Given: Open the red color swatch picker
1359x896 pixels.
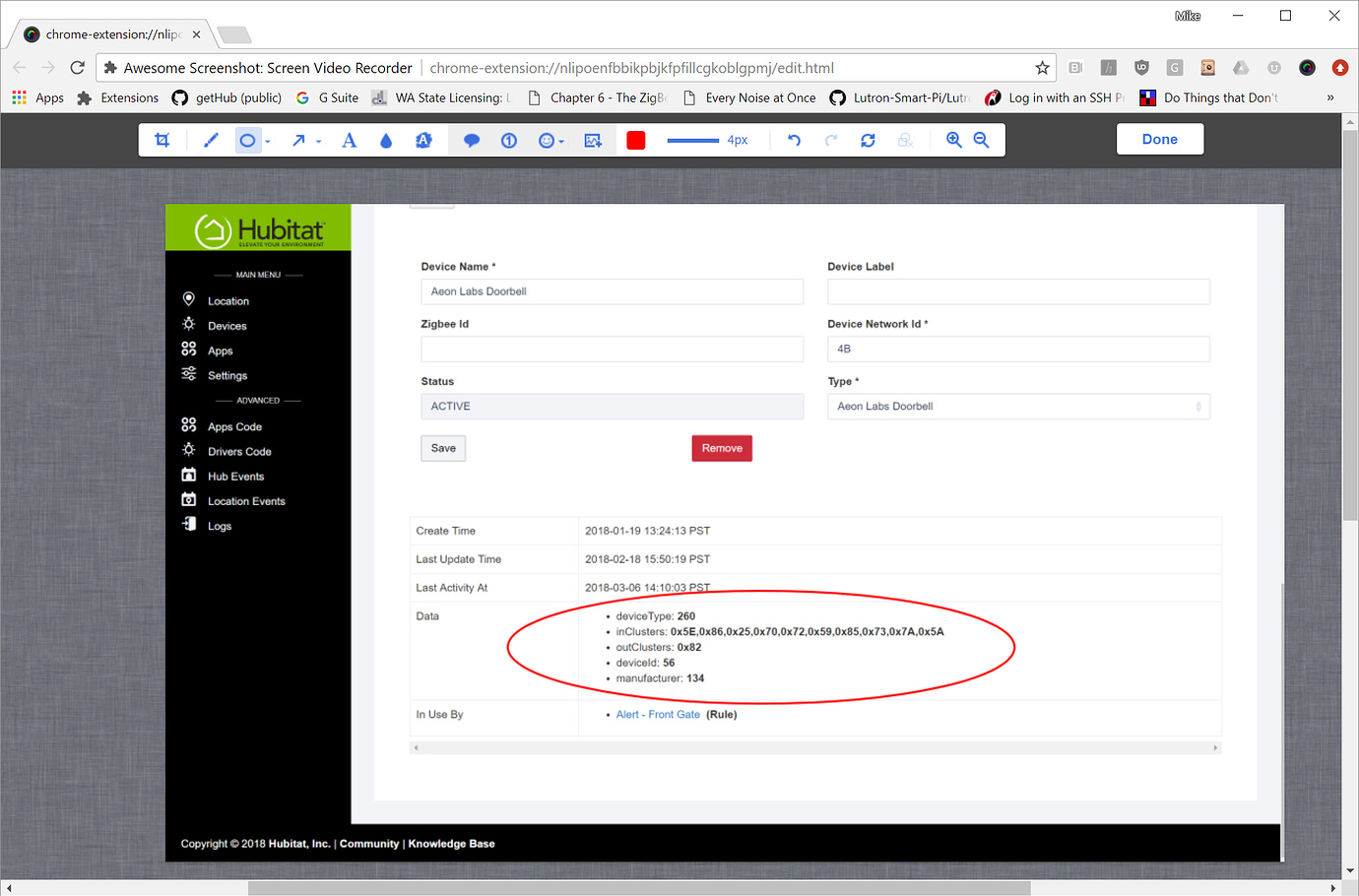Looking at the screenshot, I should click(636, 140).
